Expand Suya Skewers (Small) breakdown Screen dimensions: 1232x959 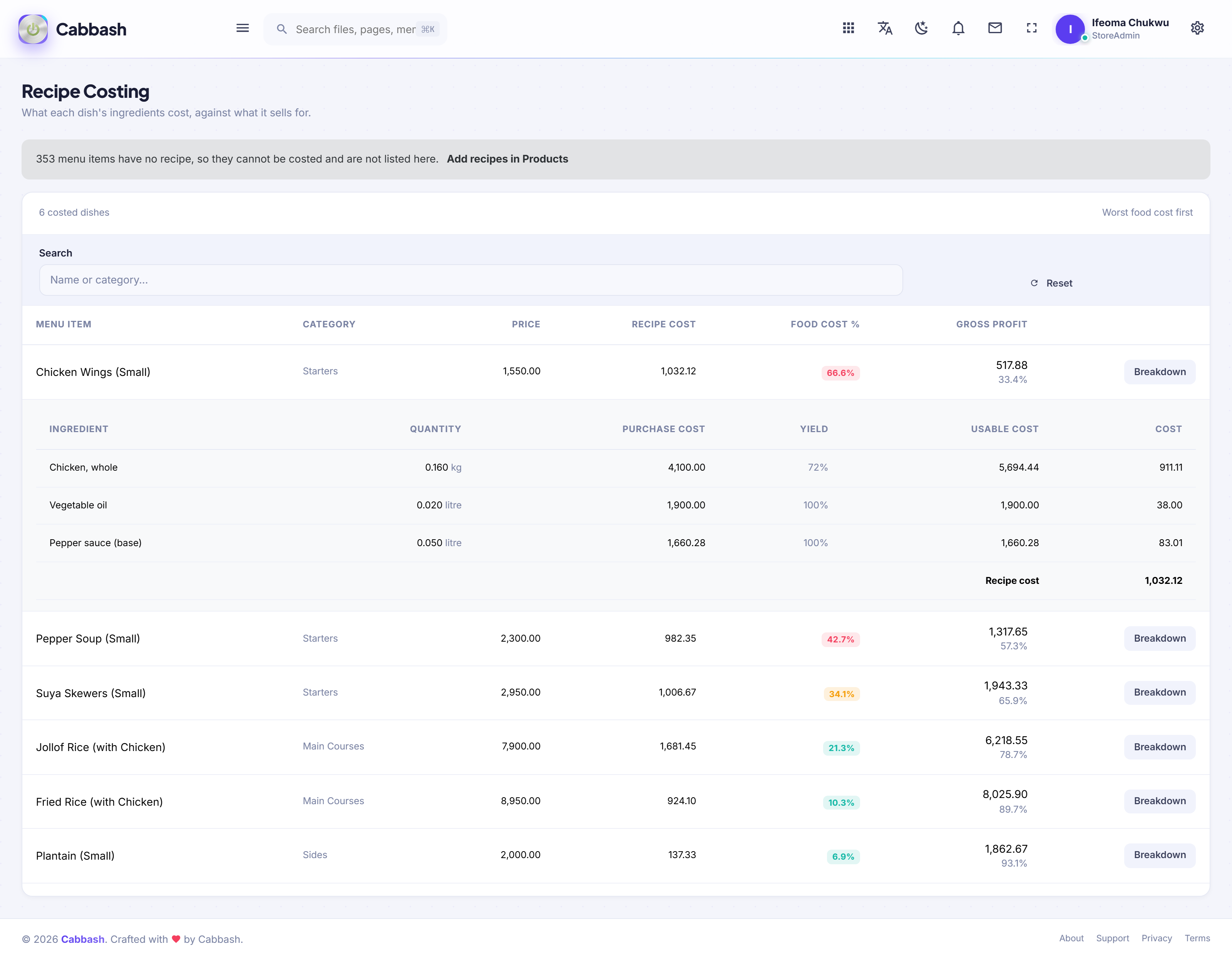(x=1160, y=692)
